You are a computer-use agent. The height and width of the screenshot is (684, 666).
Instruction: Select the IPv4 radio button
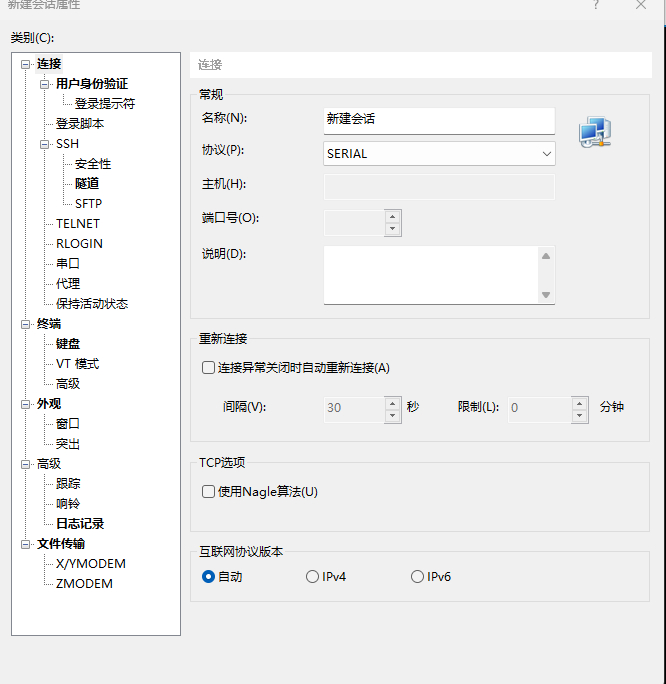(312, 576)
